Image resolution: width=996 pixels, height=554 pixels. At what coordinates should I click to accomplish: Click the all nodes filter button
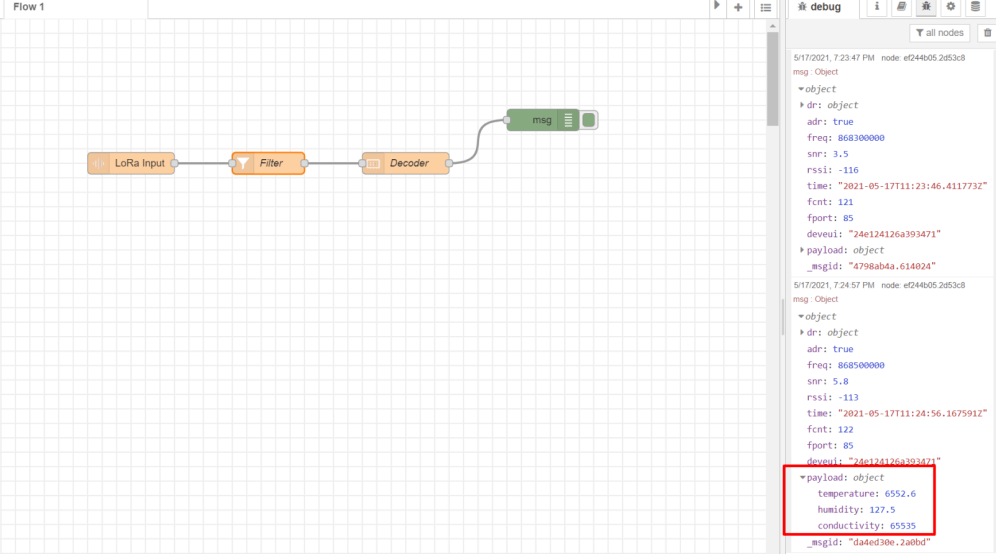[939, 33]
